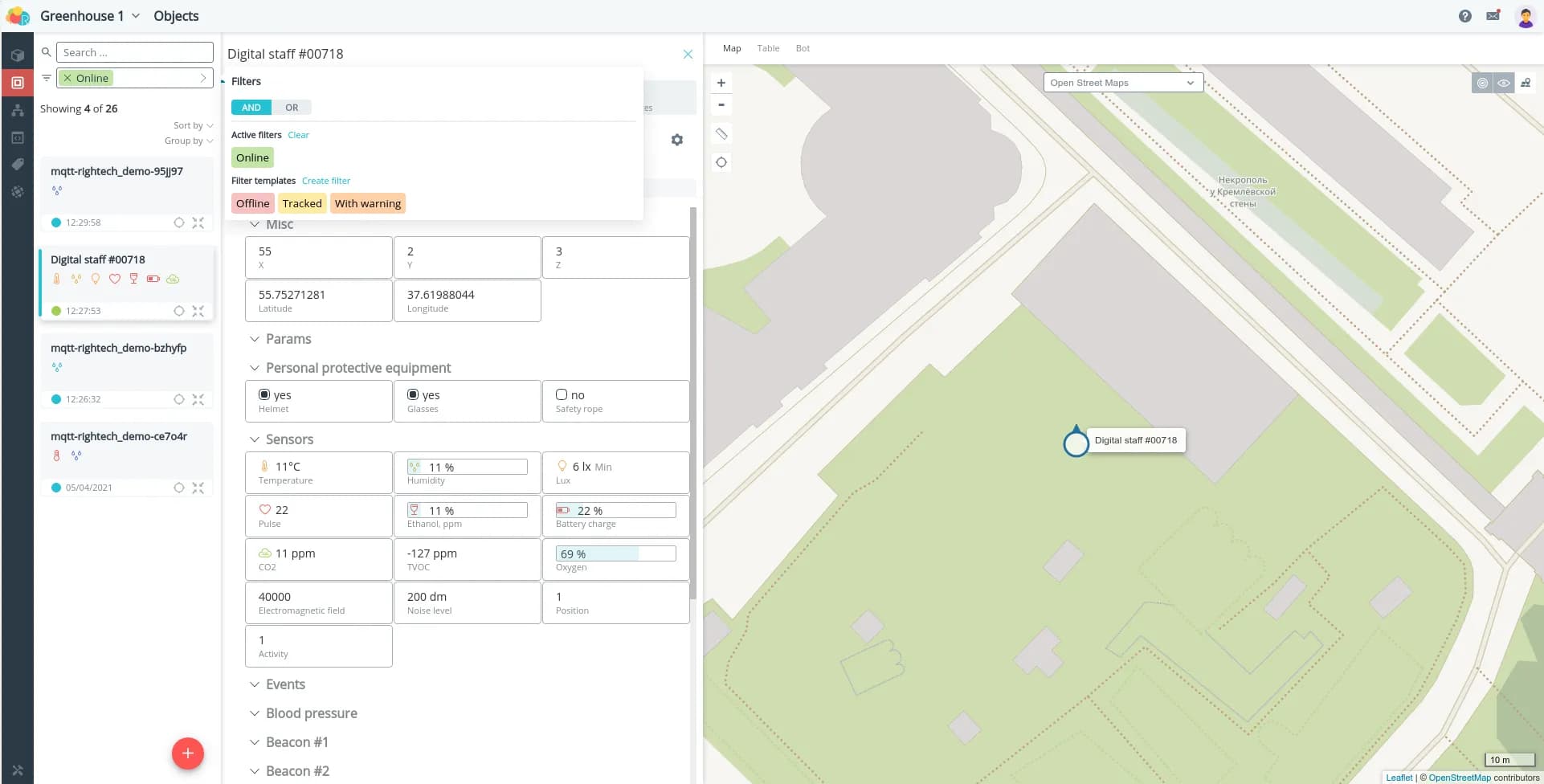Open the Open Street Maps dropdown
Viewport: 1544px width, 784px height.
click(x=1122, y=83)
